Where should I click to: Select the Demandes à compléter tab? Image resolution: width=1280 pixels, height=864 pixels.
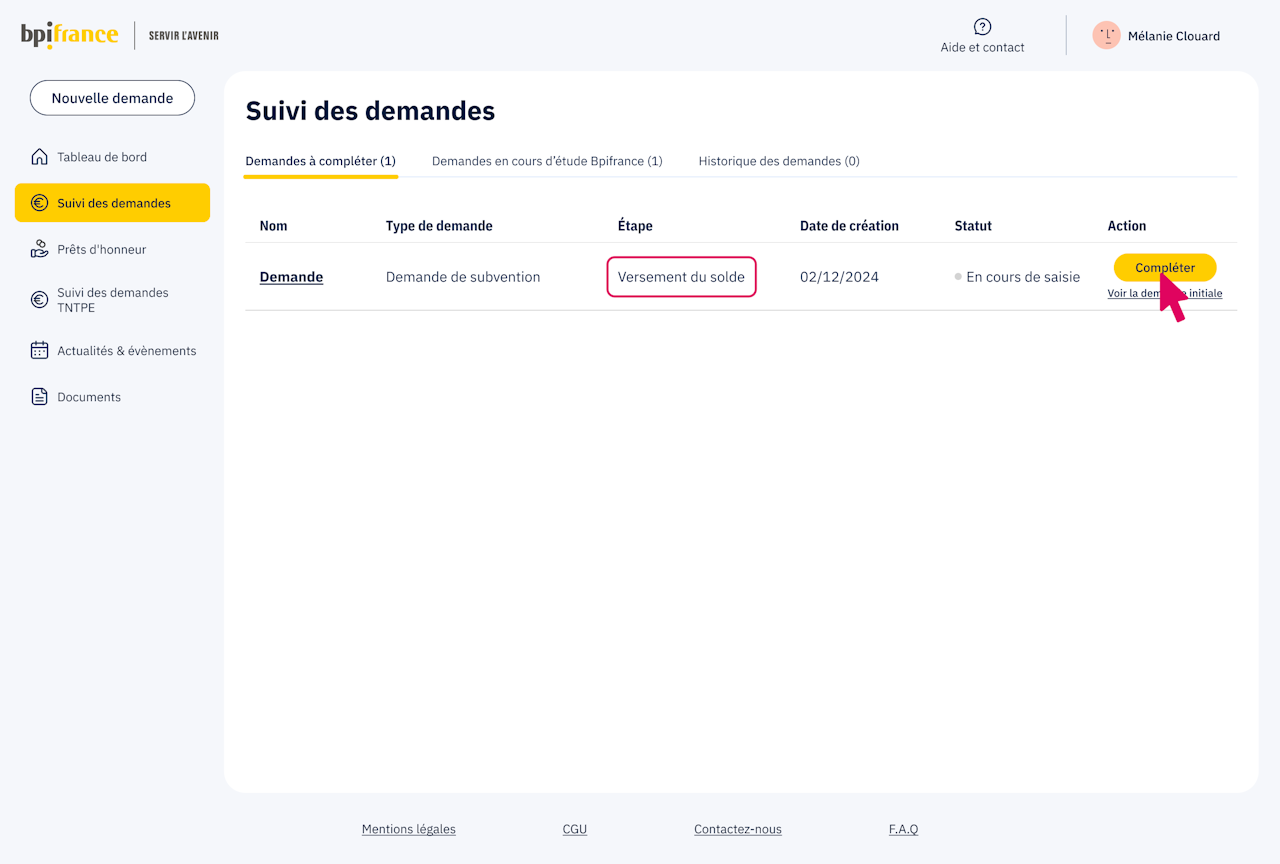(321, 161)
